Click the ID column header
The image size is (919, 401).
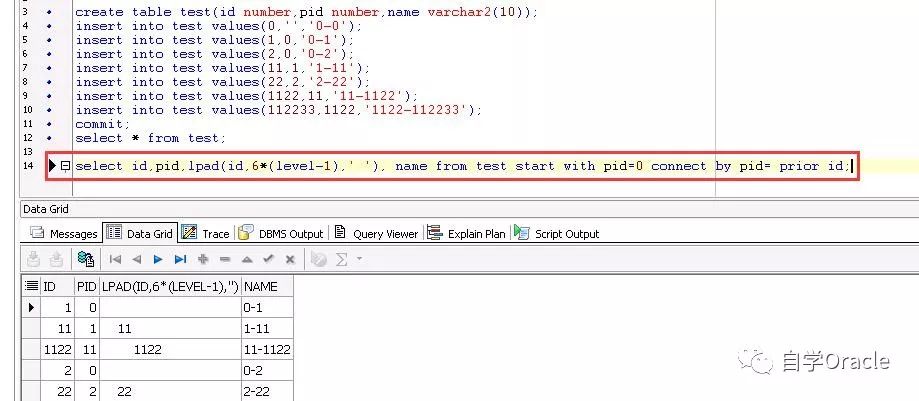(57, 286)
